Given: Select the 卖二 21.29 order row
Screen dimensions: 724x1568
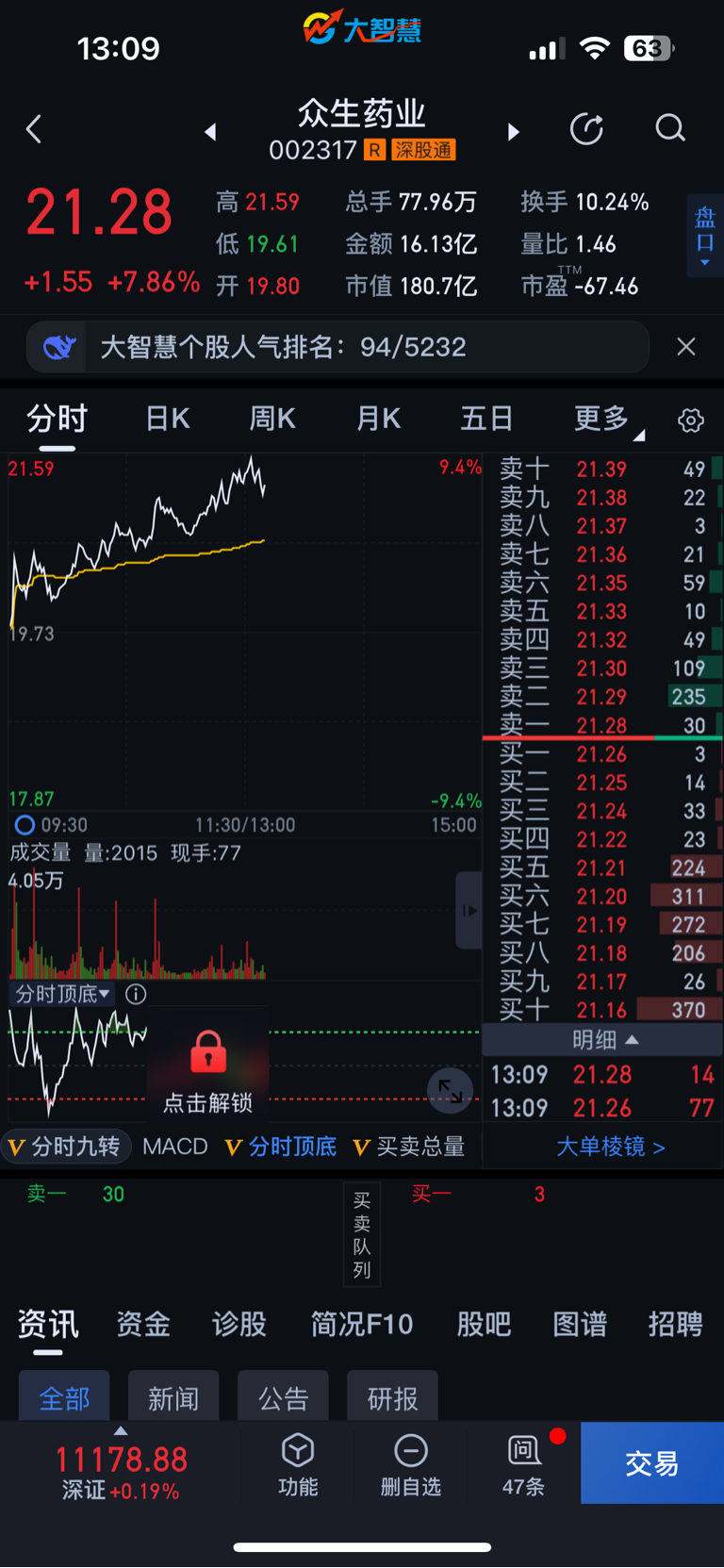Looking at the screenshot, I should coord(602,697).
